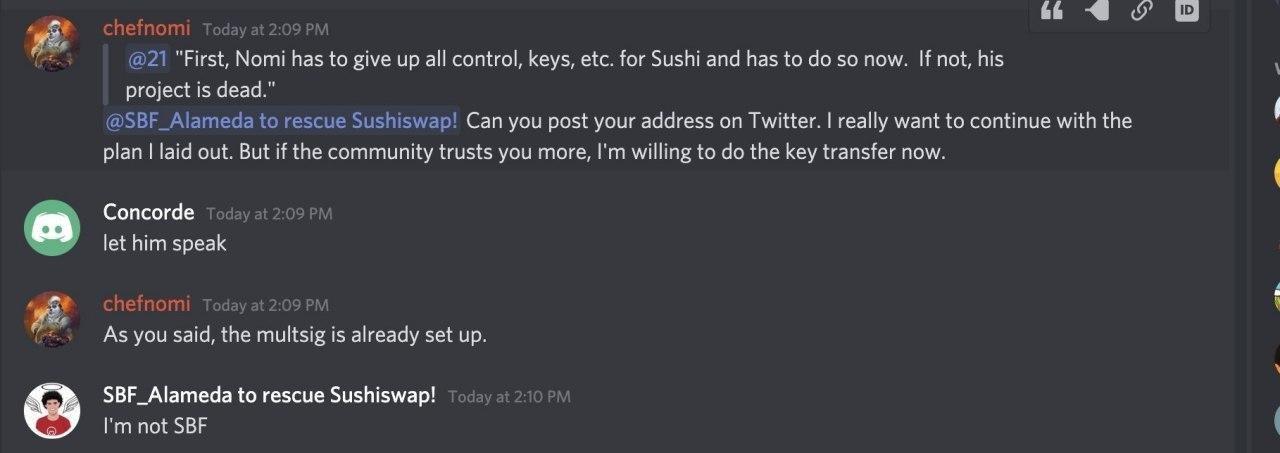Copy message link via chain icon
The width and height of the screenshot is (1280, 453).
pos(1141,10)
